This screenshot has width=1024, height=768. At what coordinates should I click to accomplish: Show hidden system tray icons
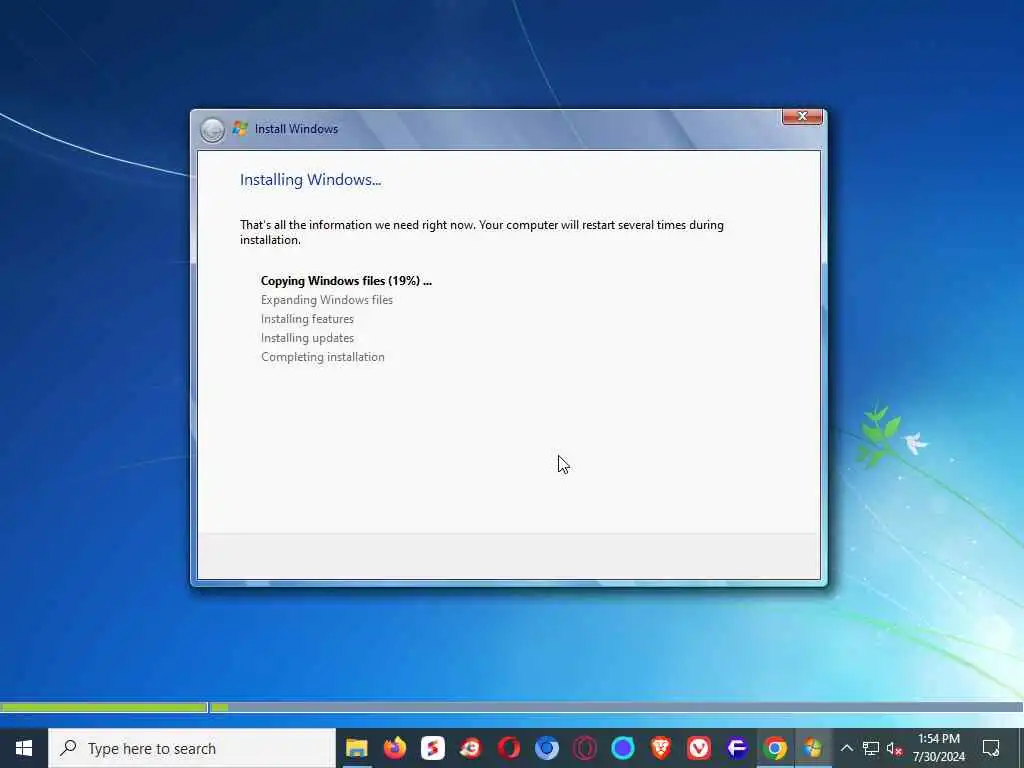846,748
